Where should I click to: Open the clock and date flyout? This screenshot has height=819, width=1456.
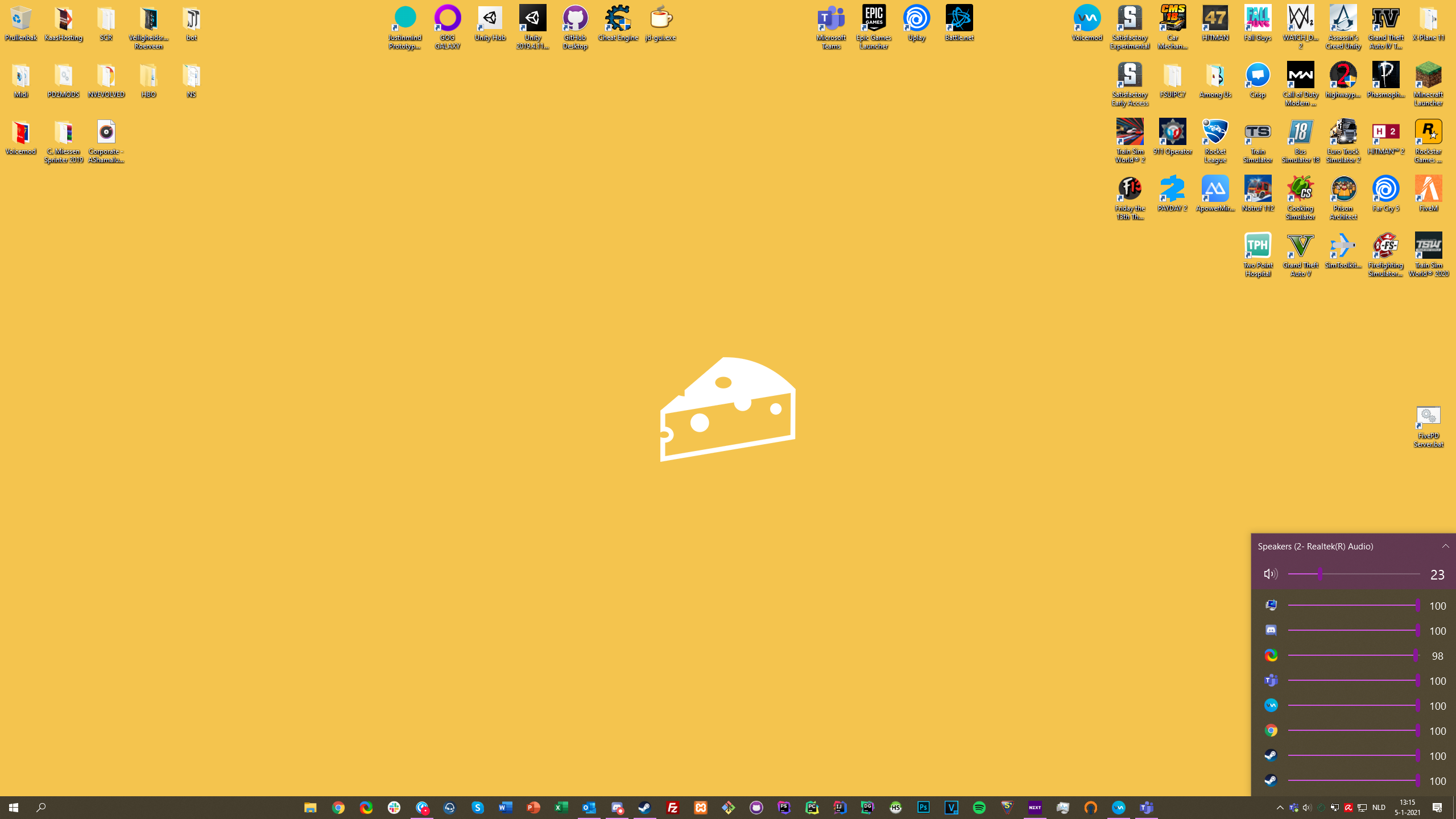coord(1407,808)
